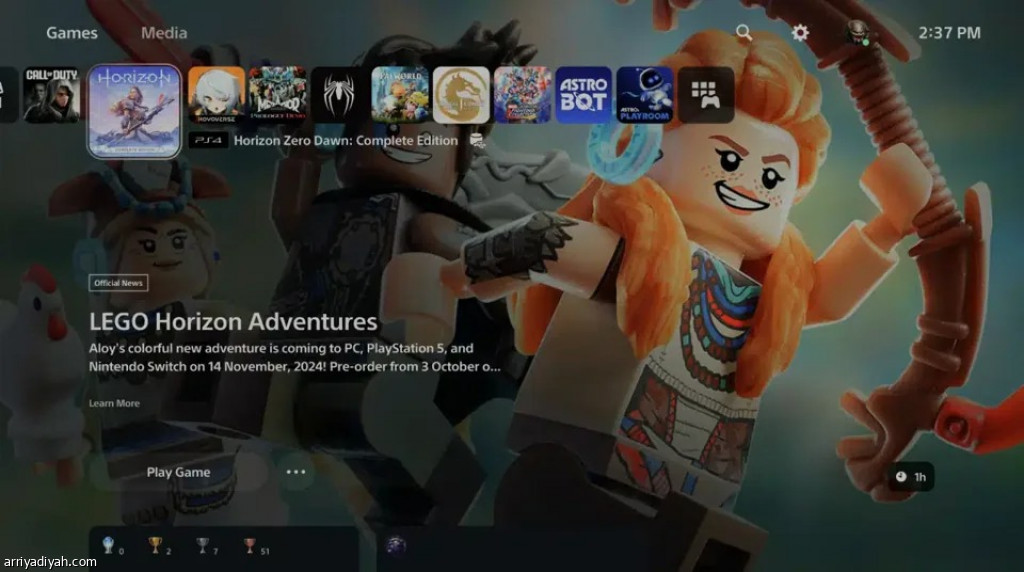
Task: View platinum trophy count
Action: coord(114,546)
